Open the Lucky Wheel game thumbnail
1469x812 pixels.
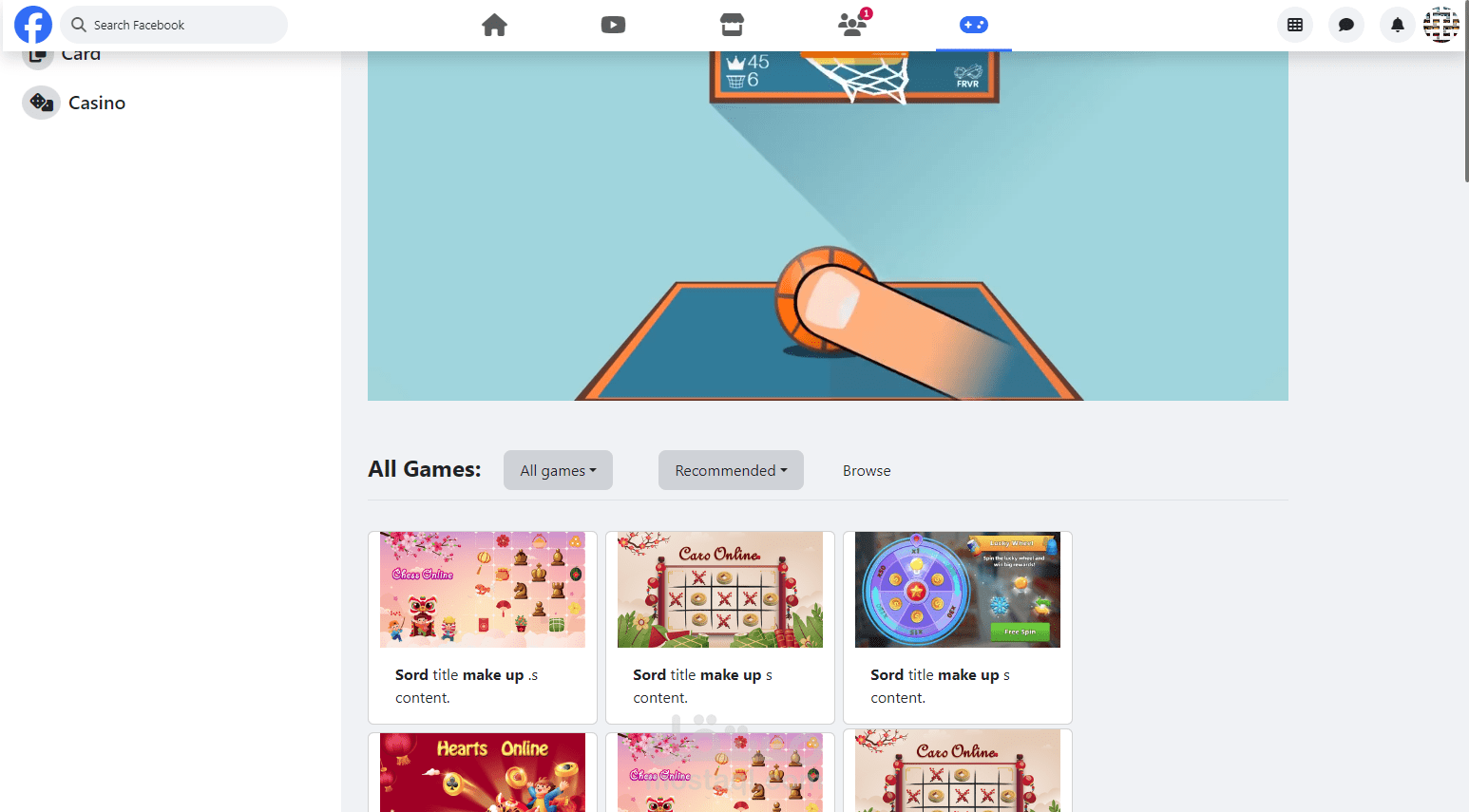coord(958,590)
